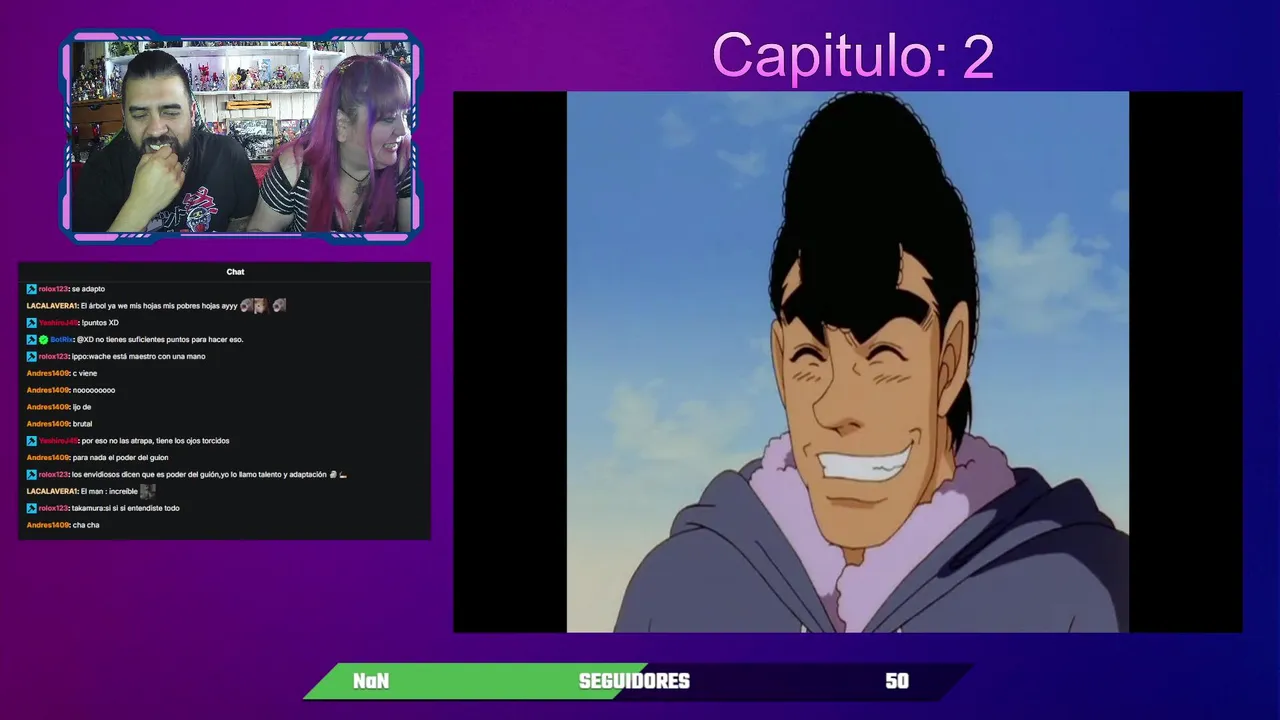Screen dimensions: 1280x720
Task: Click the message "cha cha"
Action: point(86,525)
